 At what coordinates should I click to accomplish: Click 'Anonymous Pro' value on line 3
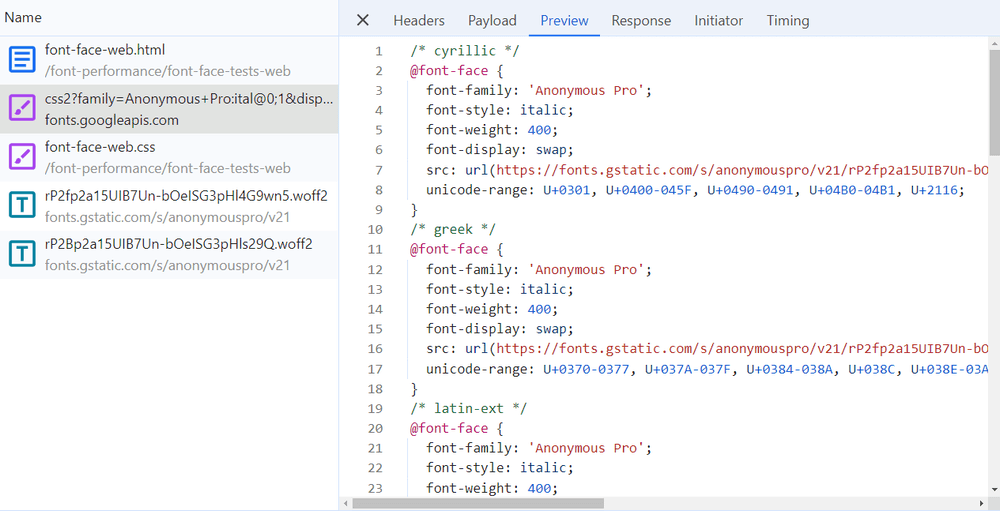click(587, 91)
